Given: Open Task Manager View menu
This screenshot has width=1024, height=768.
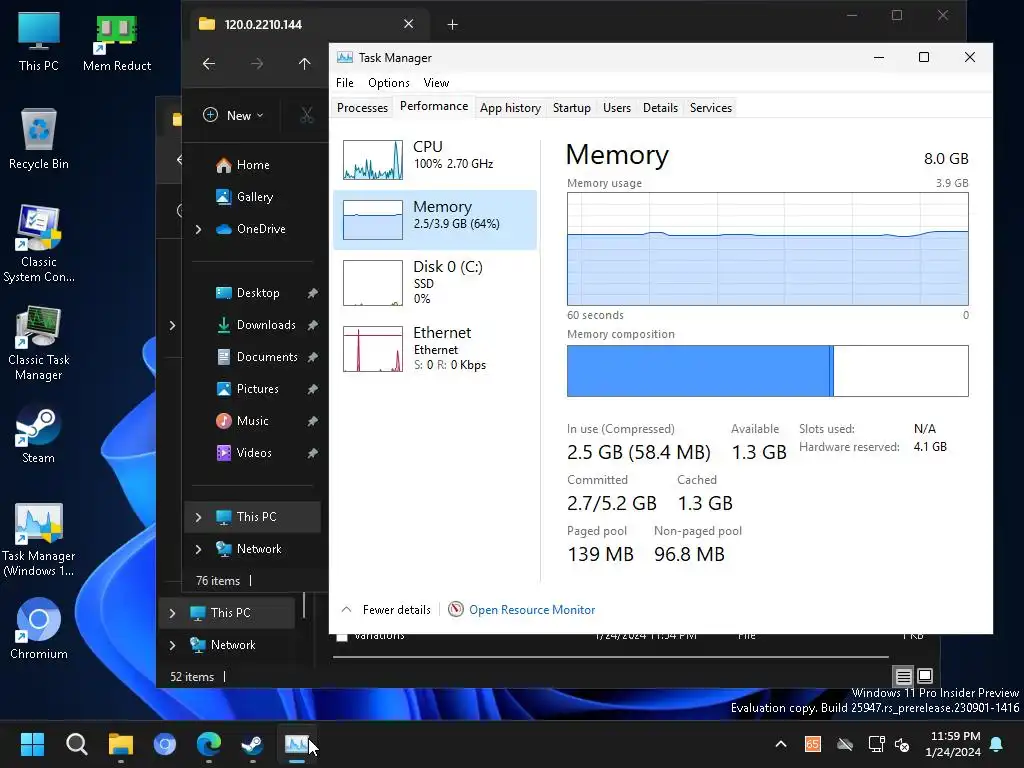Looking at the screenshot, I should pos(436,83).
